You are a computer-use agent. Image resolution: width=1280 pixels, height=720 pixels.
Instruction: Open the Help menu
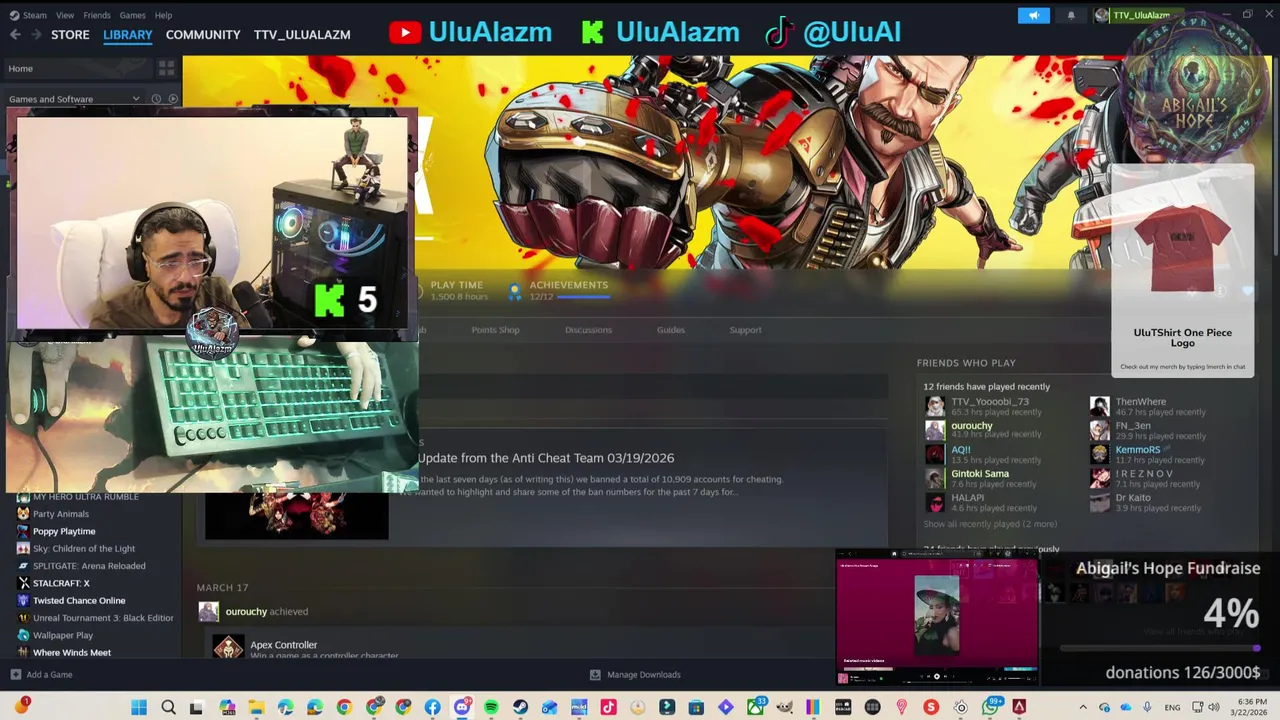click(x=163, y=15)
